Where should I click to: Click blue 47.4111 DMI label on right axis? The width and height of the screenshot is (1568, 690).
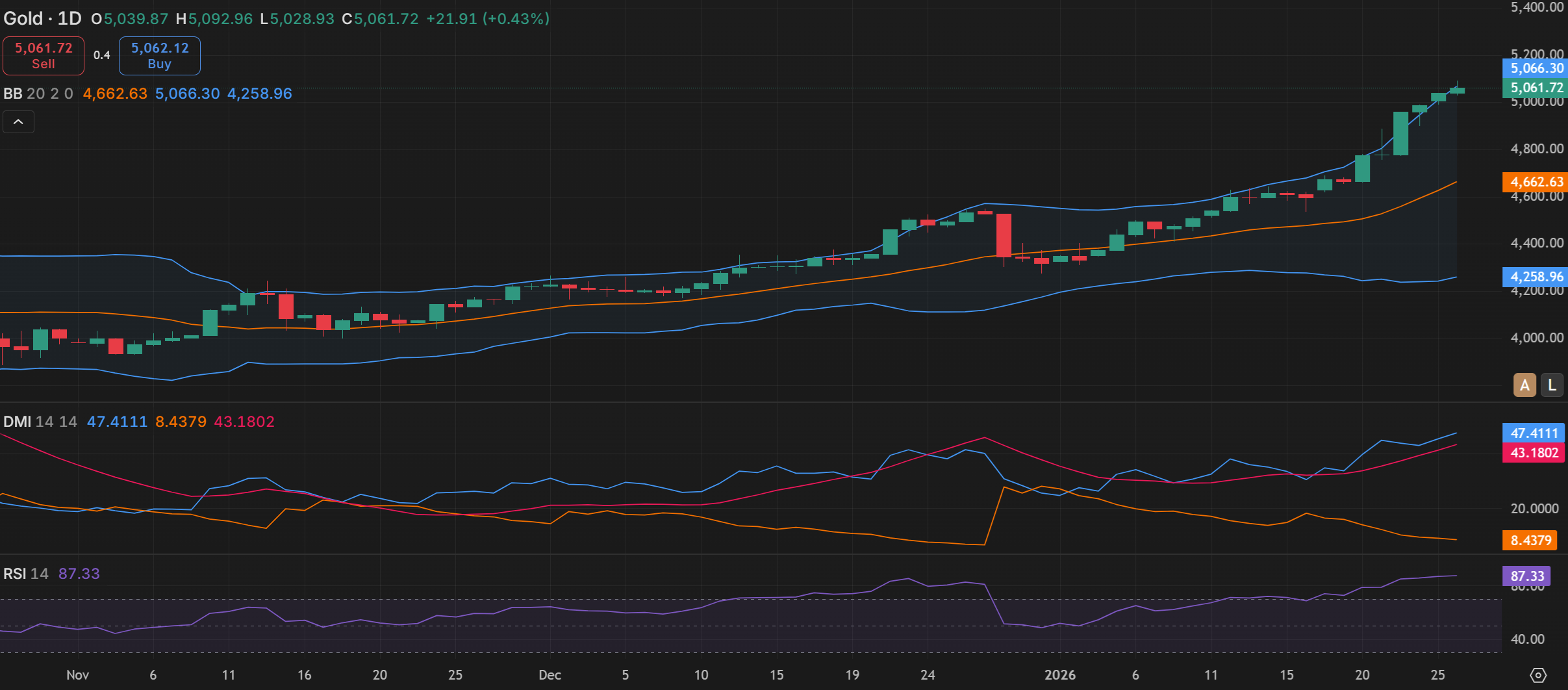tap(1533, 433)
